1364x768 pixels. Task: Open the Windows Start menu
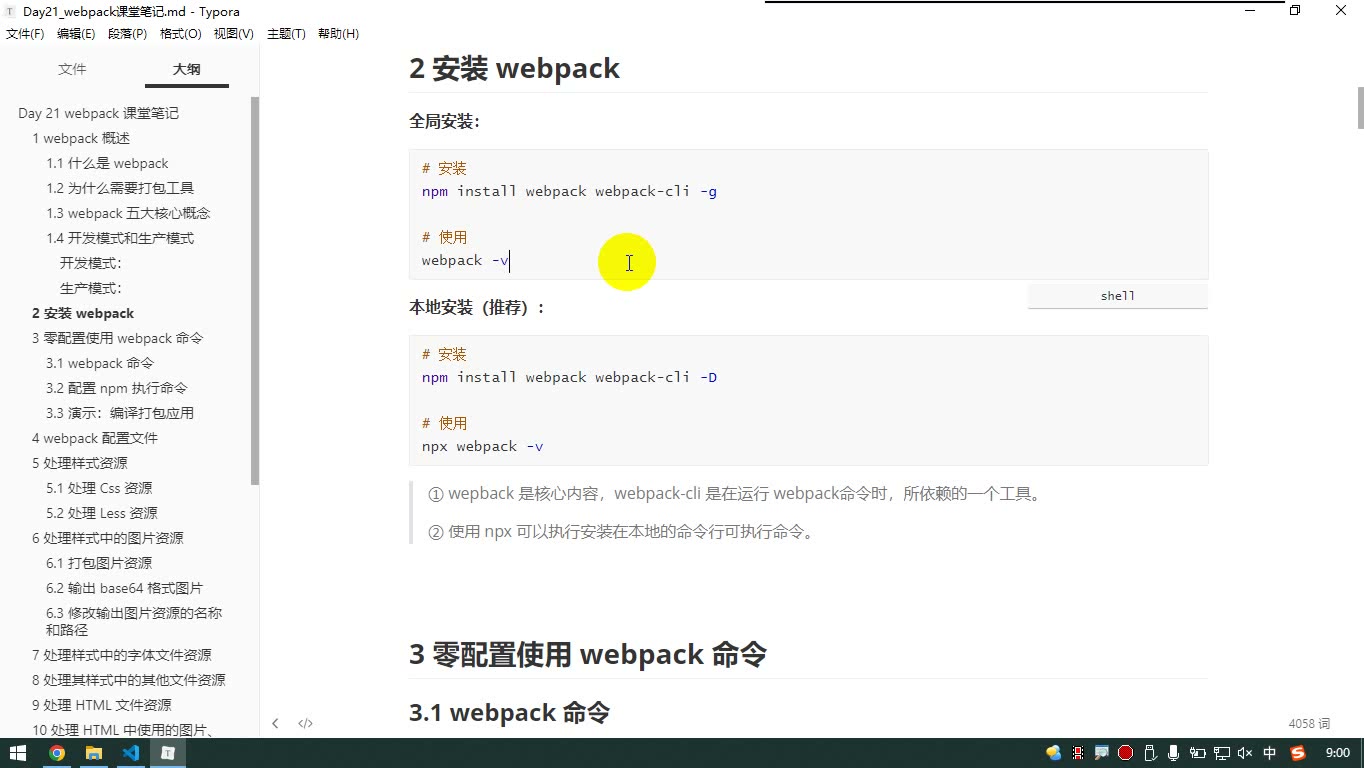[18, 753]
